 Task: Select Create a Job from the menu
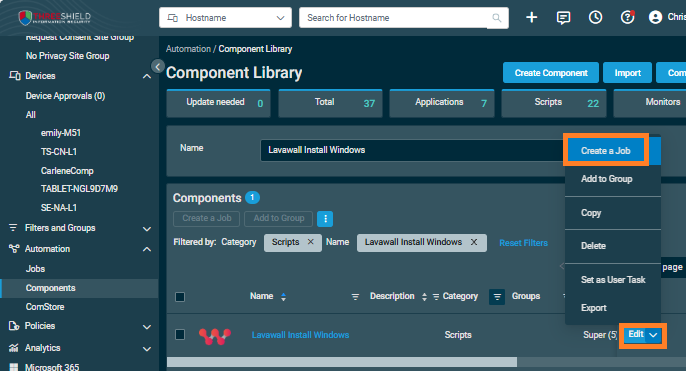coord(606,151)
